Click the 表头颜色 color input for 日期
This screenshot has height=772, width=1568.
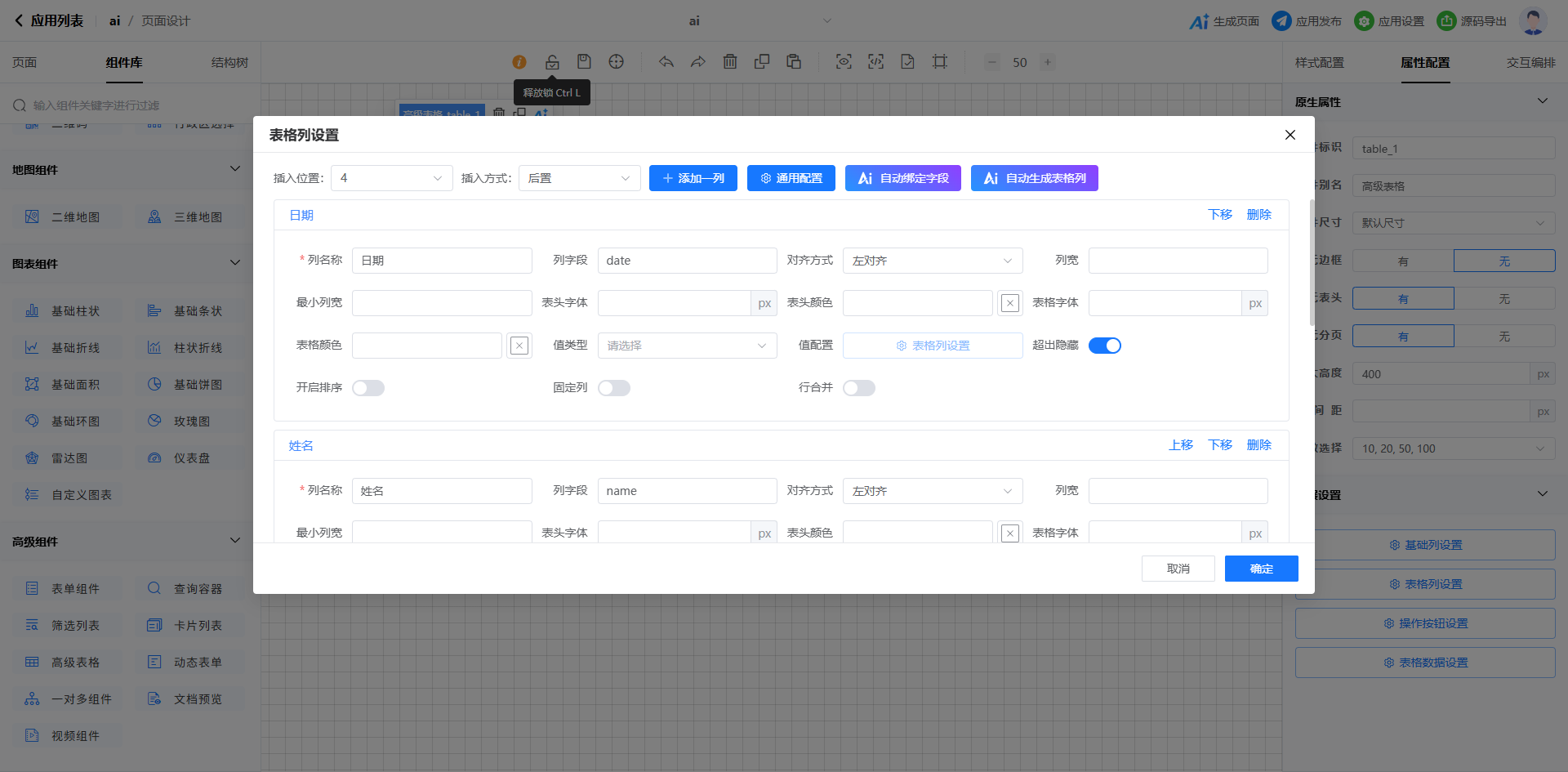pyautogui.click(x=917, y=303)
